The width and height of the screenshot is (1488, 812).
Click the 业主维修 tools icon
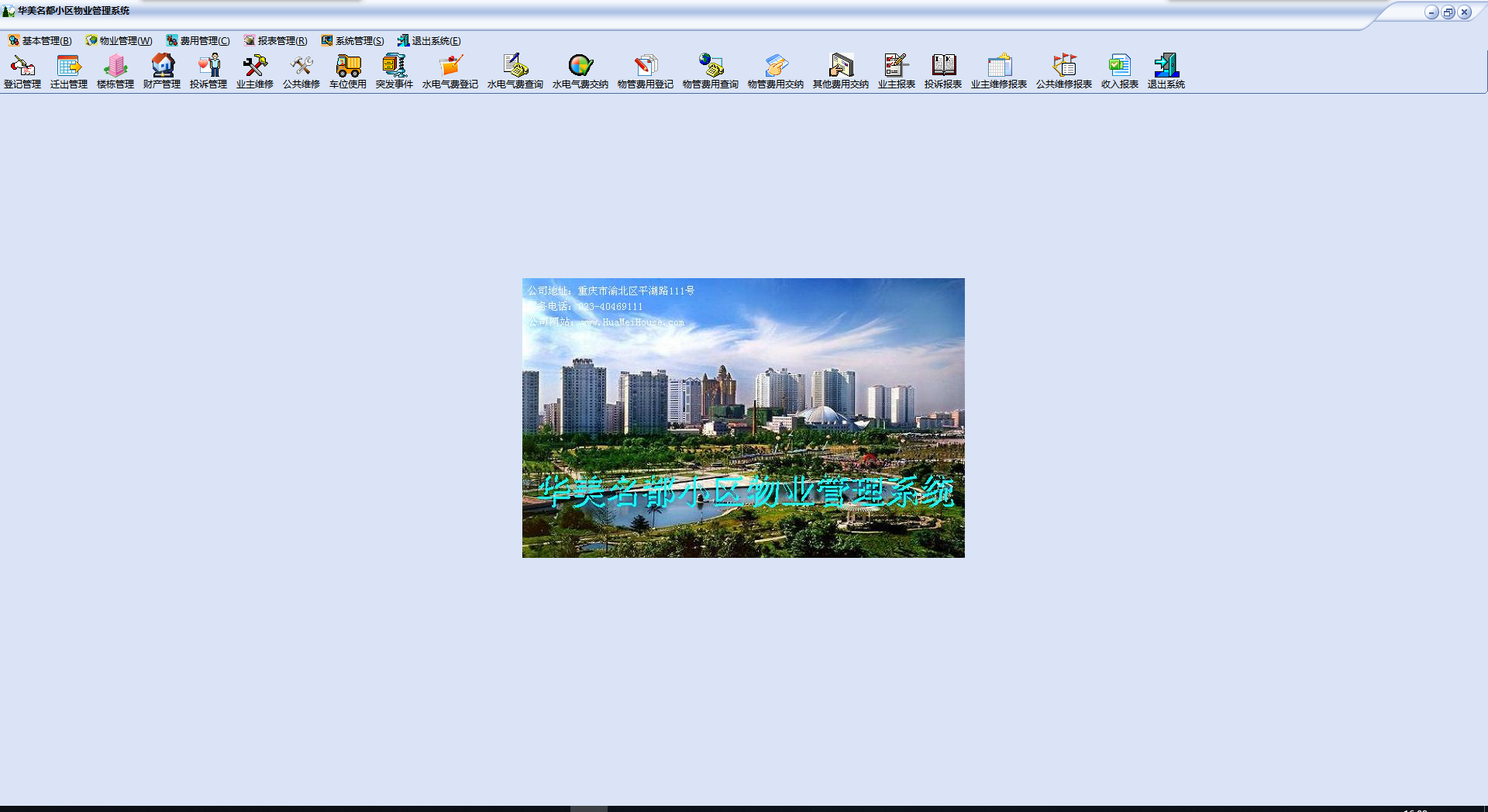pos(255,71)
